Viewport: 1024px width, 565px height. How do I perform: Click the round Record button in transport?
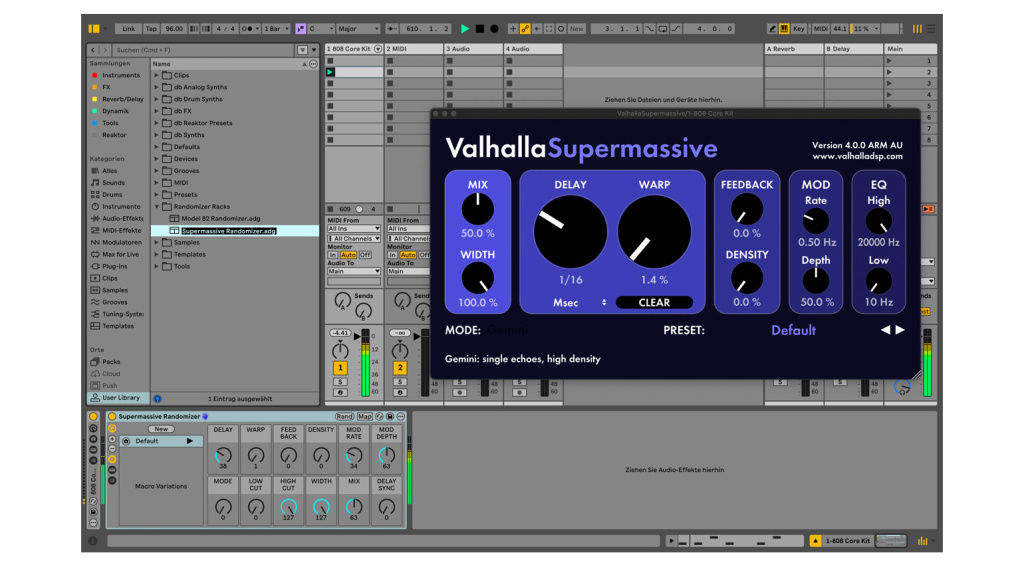(494, 29)
